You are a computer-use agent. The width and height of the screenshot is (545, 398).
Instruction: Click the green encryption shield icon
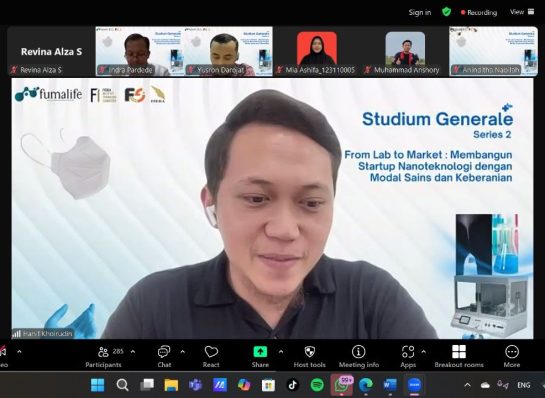point(446,12)
